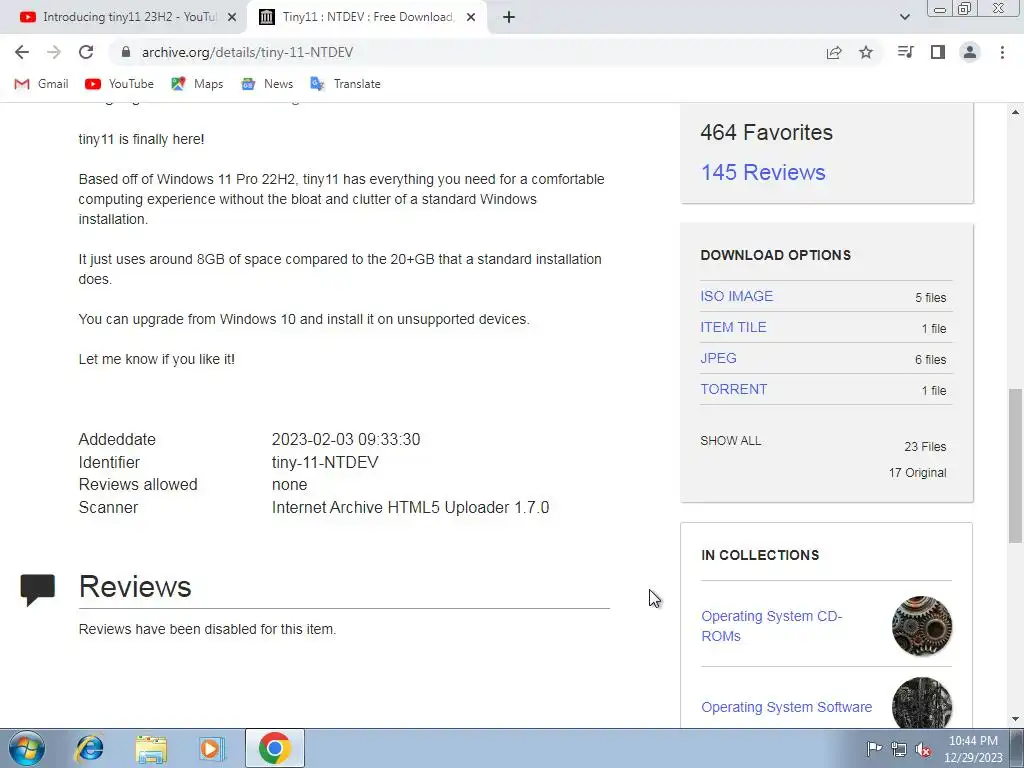Click 'Internet Archive HTML5 Uploader 1.7.0' text
The image size is (1024, 768).
[410, 507]
